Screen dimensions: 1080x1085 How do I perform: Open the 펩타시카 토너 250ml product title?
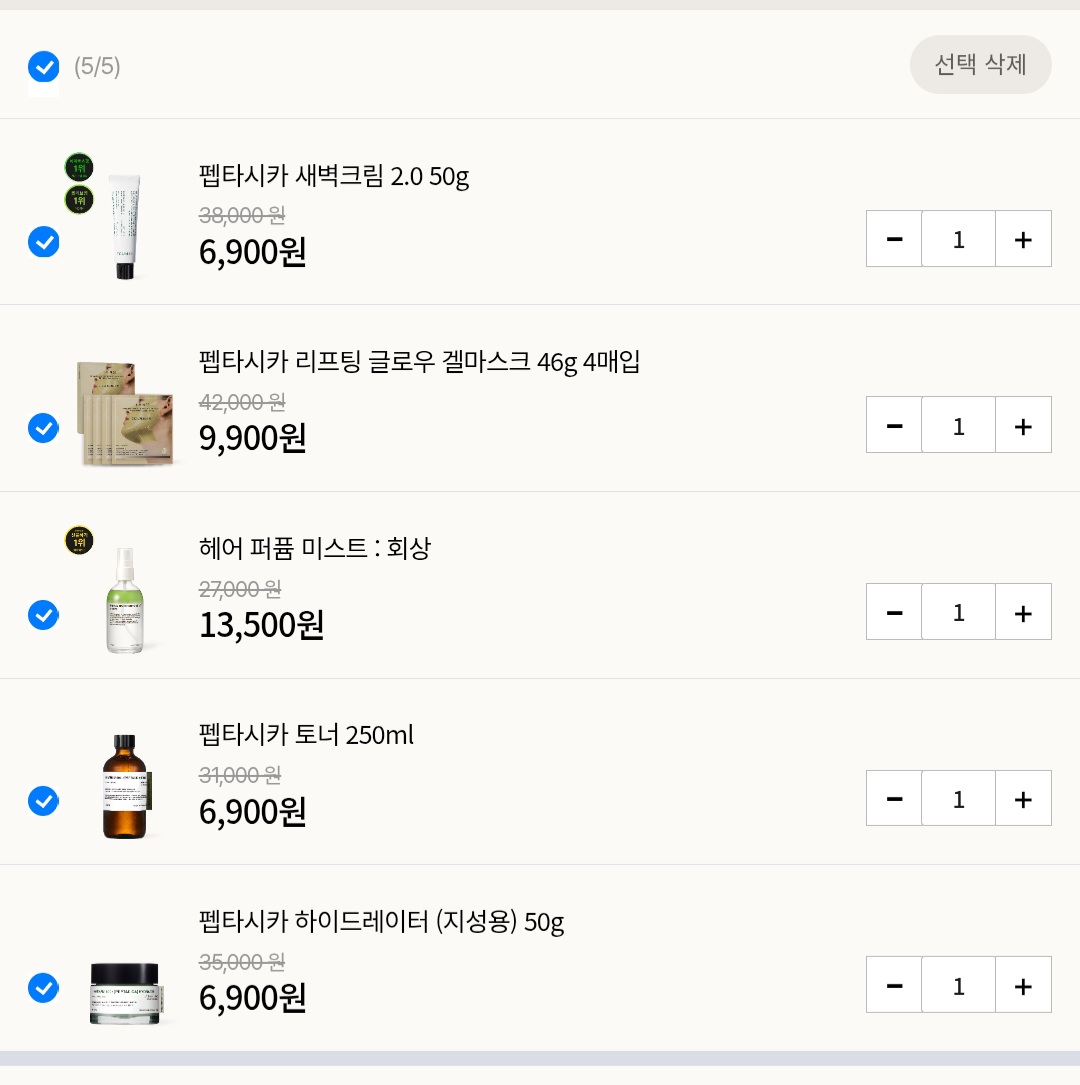coord(306,735)
